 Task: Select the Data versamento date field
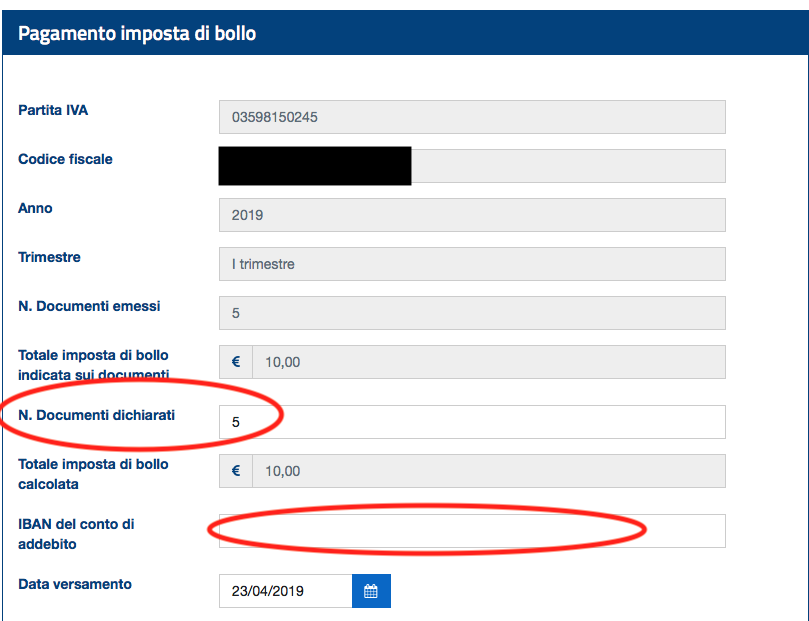pos(285,591)
